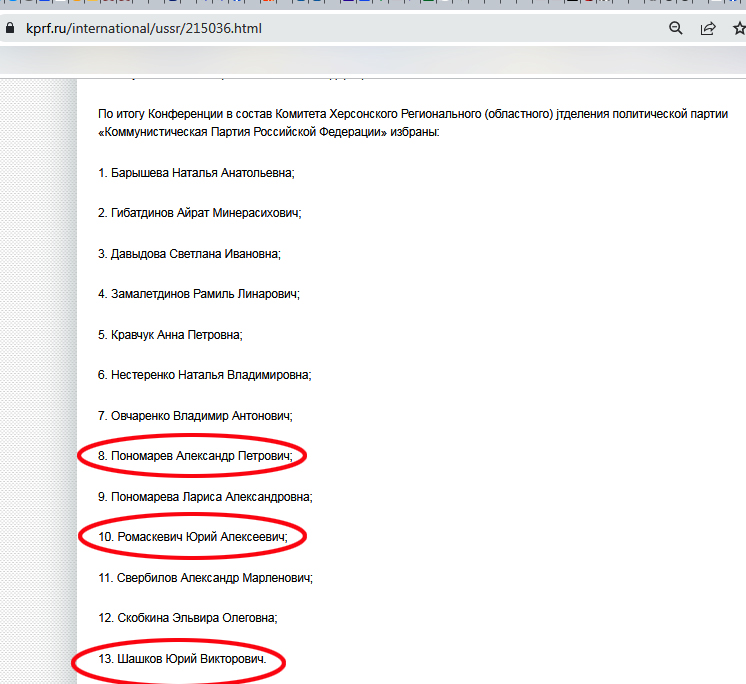Click the share page icon
Screen dimensions: 746x684
pos(708,29)
